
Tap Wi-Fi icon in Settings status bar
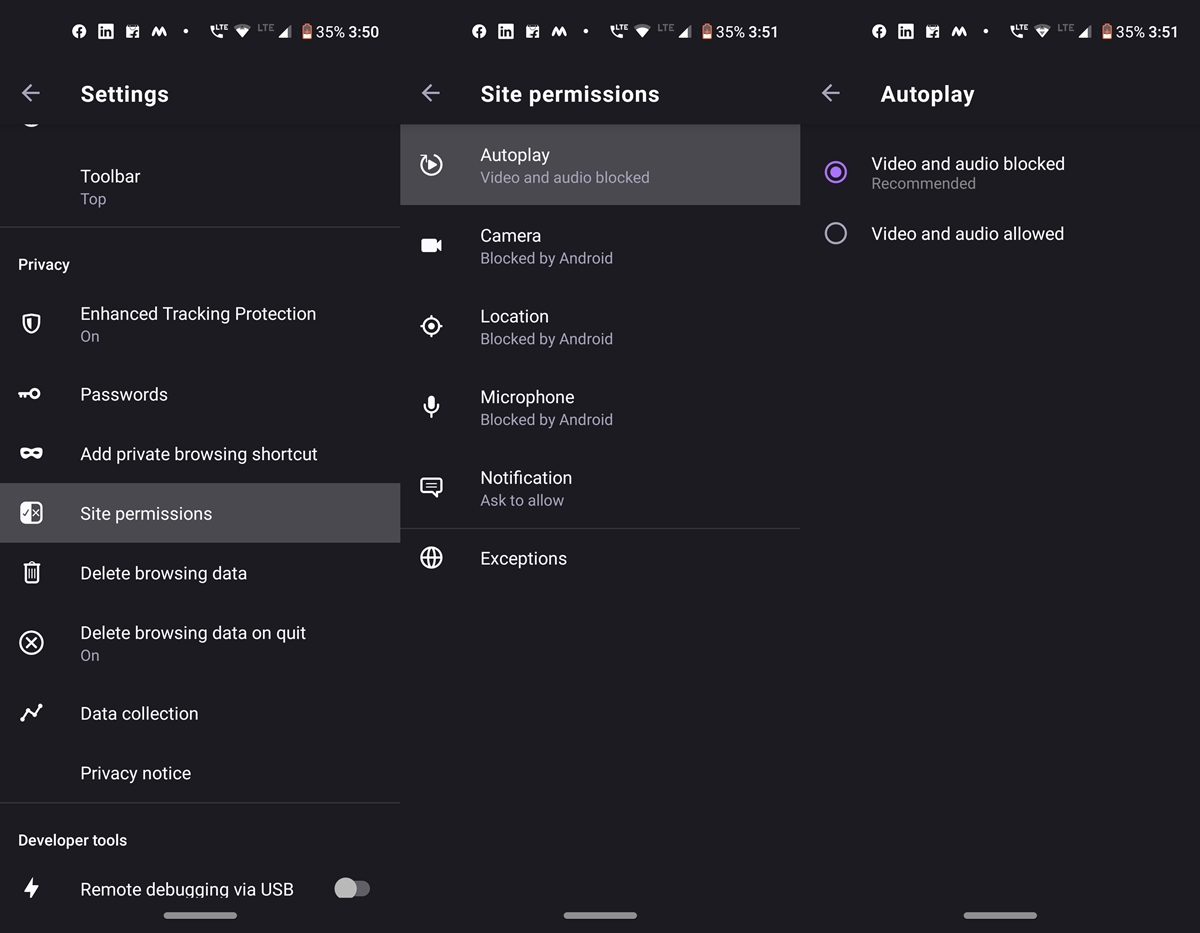(242, 32)
